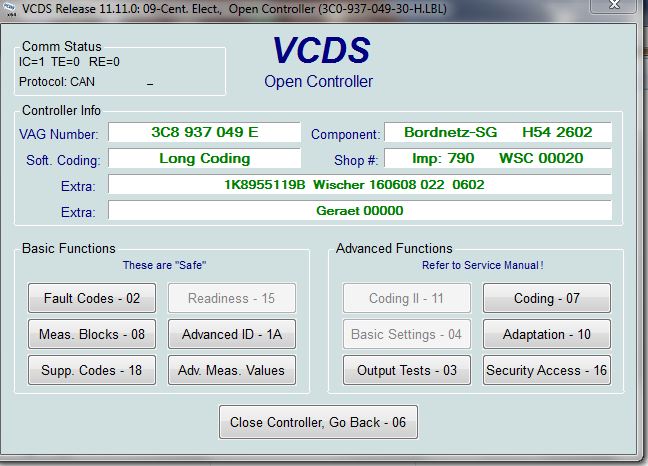Image resolution: width=648 pixels, height=466 pixels.
Task: Click the VAG Number field
Action: [204, 132]
